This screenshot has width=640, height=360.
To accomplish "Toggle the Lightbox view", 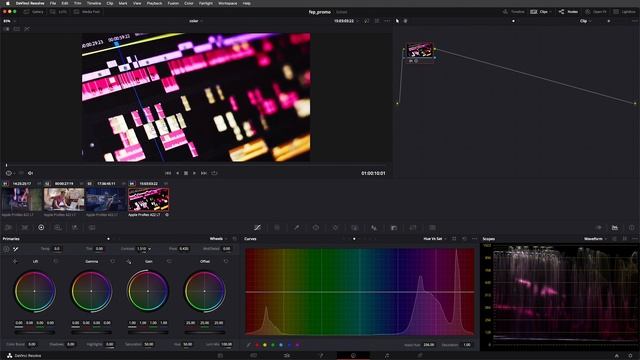I will coord(625,12).
